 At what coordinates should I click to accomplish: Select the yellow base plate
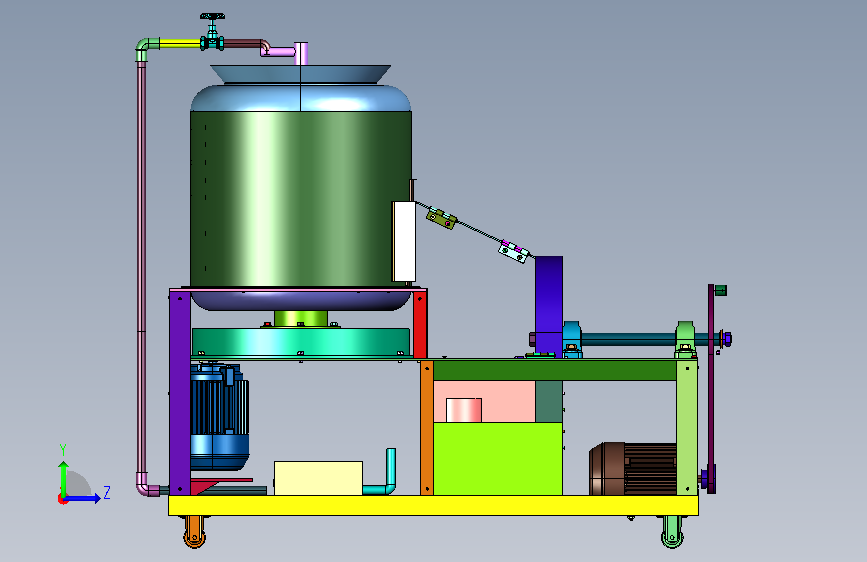434,506
